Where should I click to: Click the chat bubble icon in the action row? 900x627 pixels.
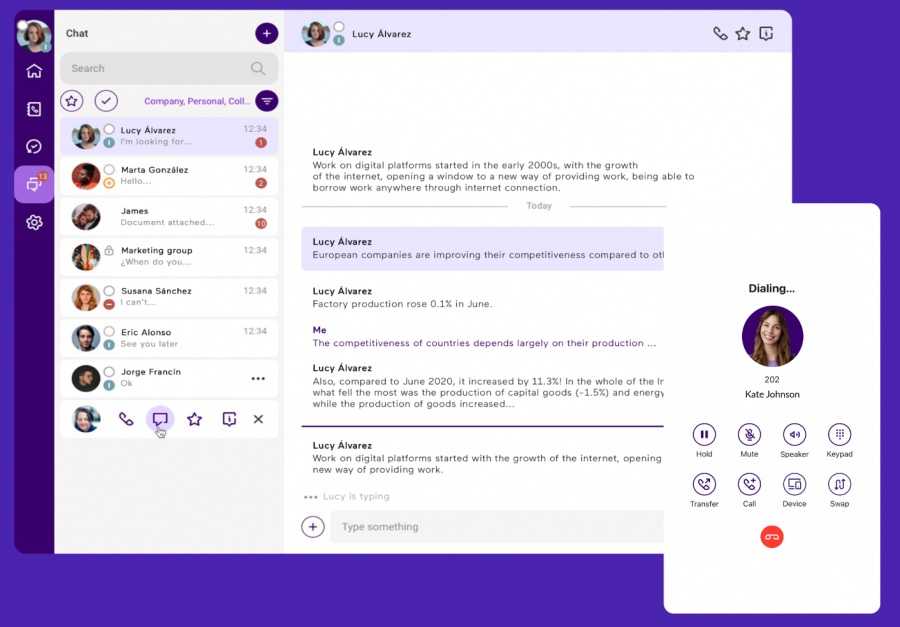click(x=160, y=419)
